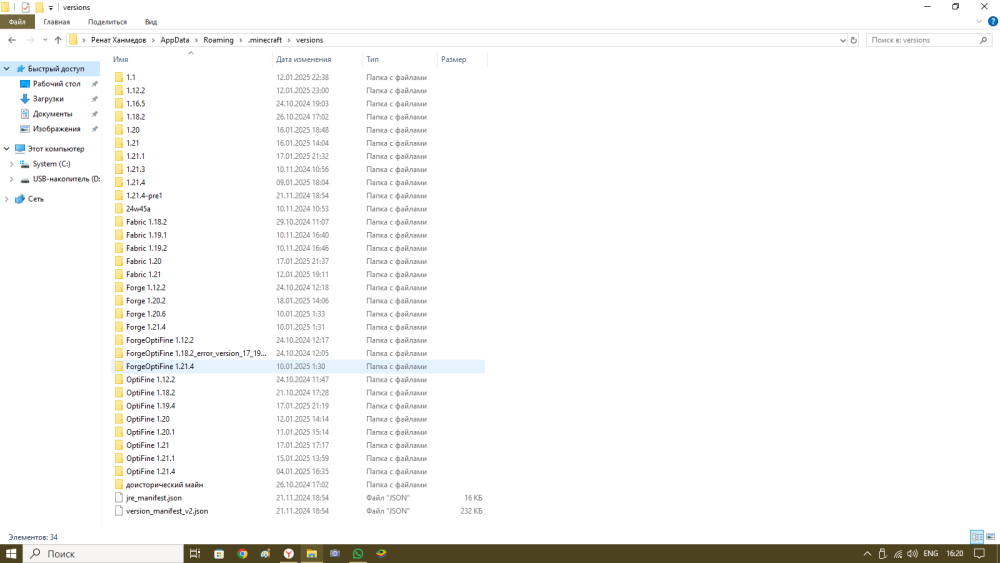
Task: Open the volume speaker tray icon
Action: [x=913, y=553]
